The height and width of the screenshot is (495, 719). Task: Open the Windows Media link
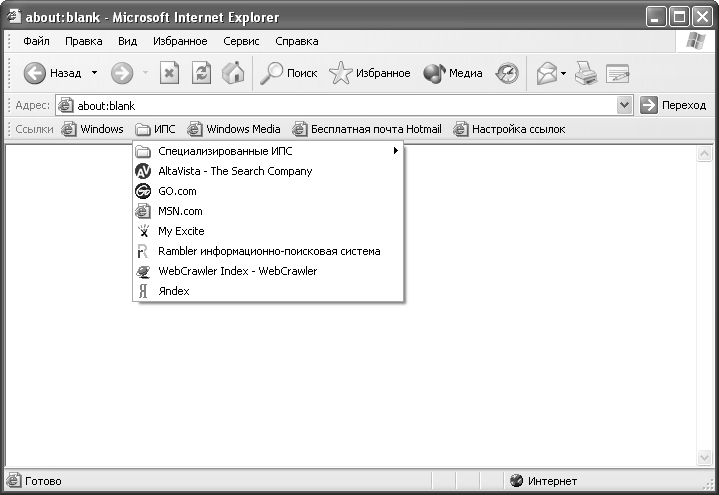(x=234, y=129)
